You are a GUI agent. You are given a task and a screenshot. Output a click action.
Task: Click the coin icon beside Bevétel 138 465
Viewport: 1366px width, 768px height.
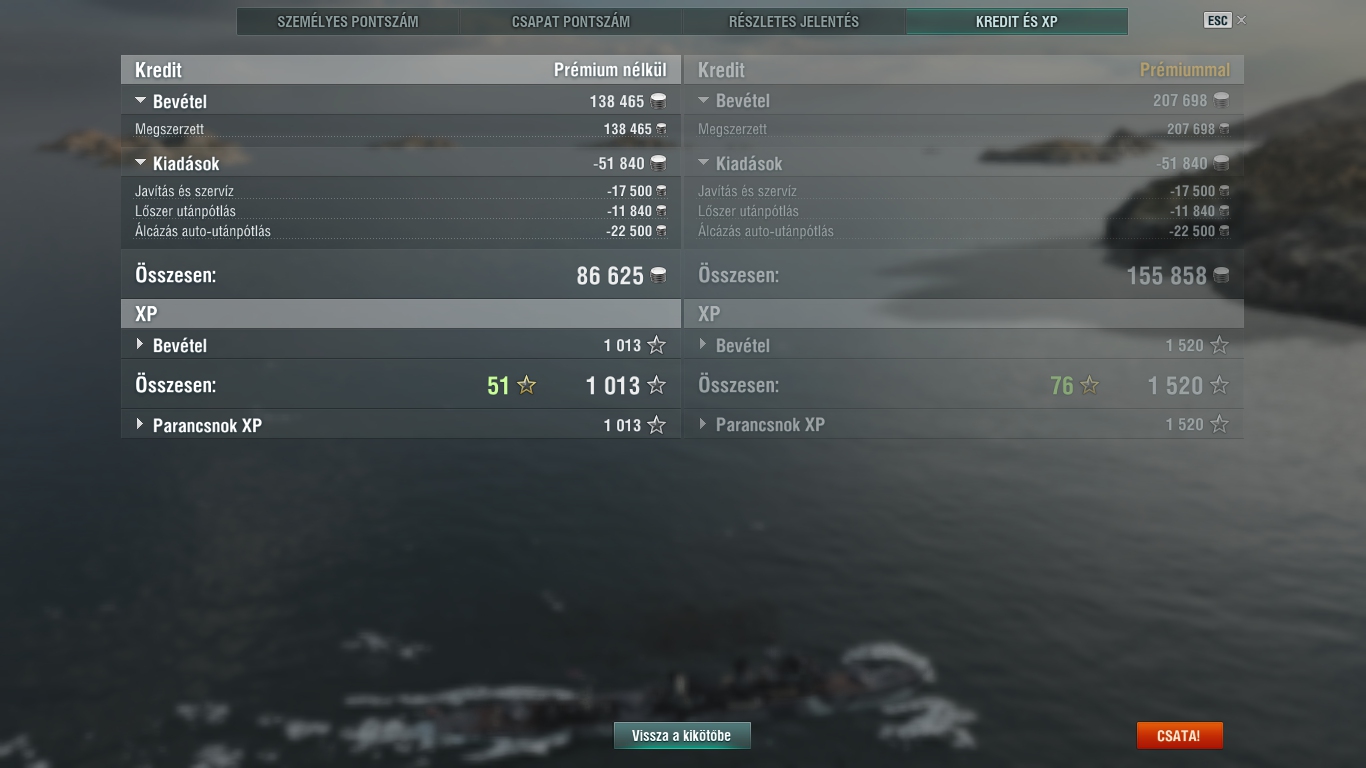[x=658, y=101]
